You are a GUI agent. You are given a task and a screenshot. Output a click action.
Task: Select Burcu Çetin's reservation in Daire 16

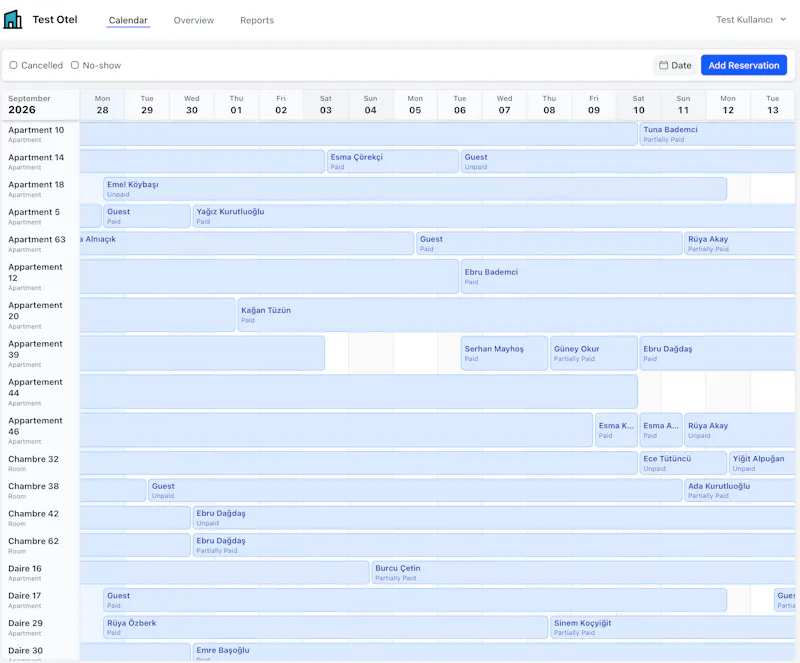pyautogui.click(x=584, y=573)
